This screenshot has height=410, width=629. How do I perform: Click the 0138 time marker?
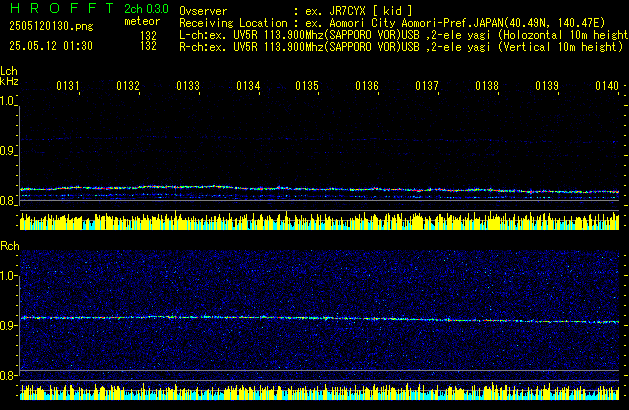tap(487, 86)
